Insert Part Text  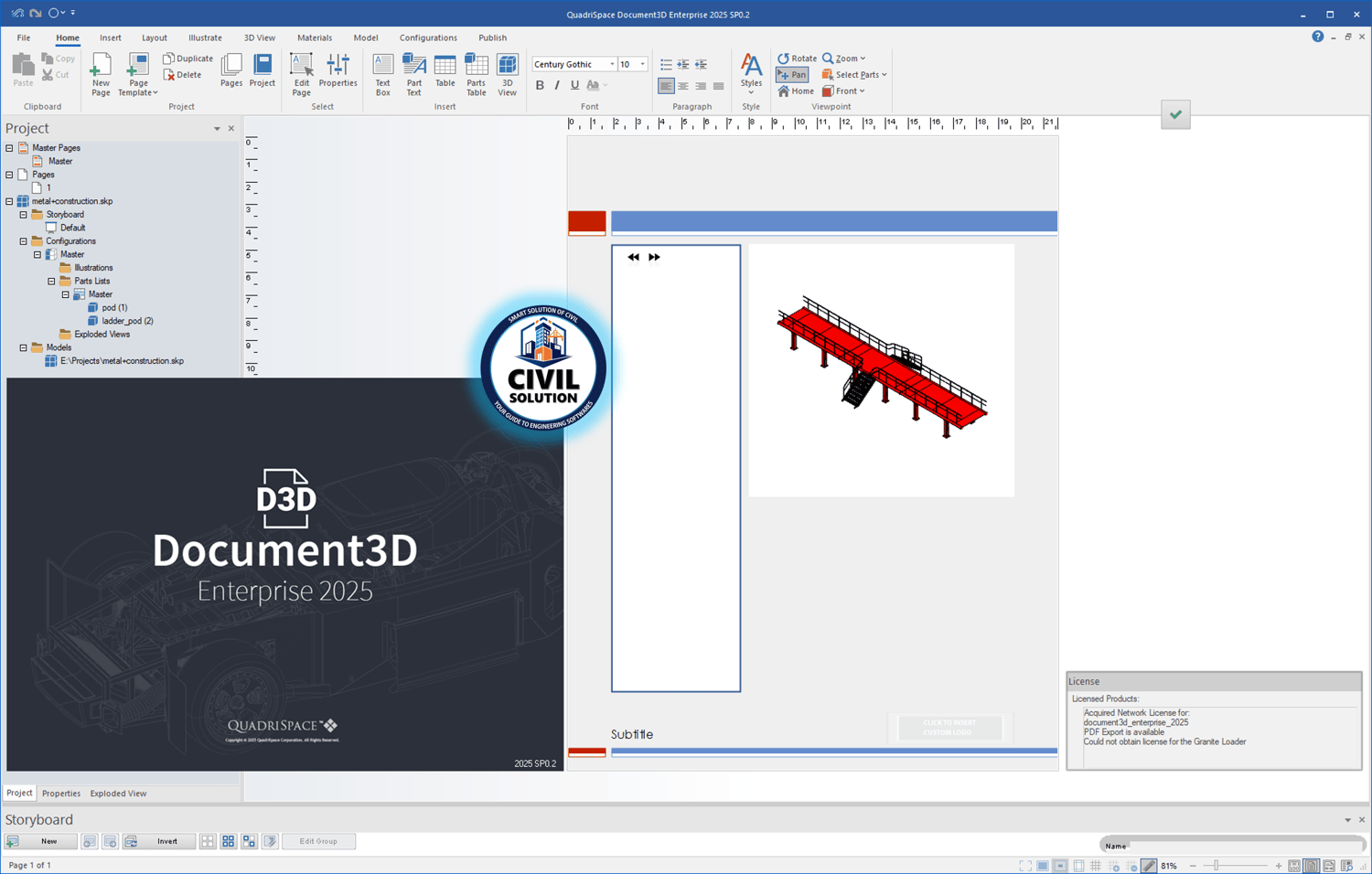[x=414, y=74]
